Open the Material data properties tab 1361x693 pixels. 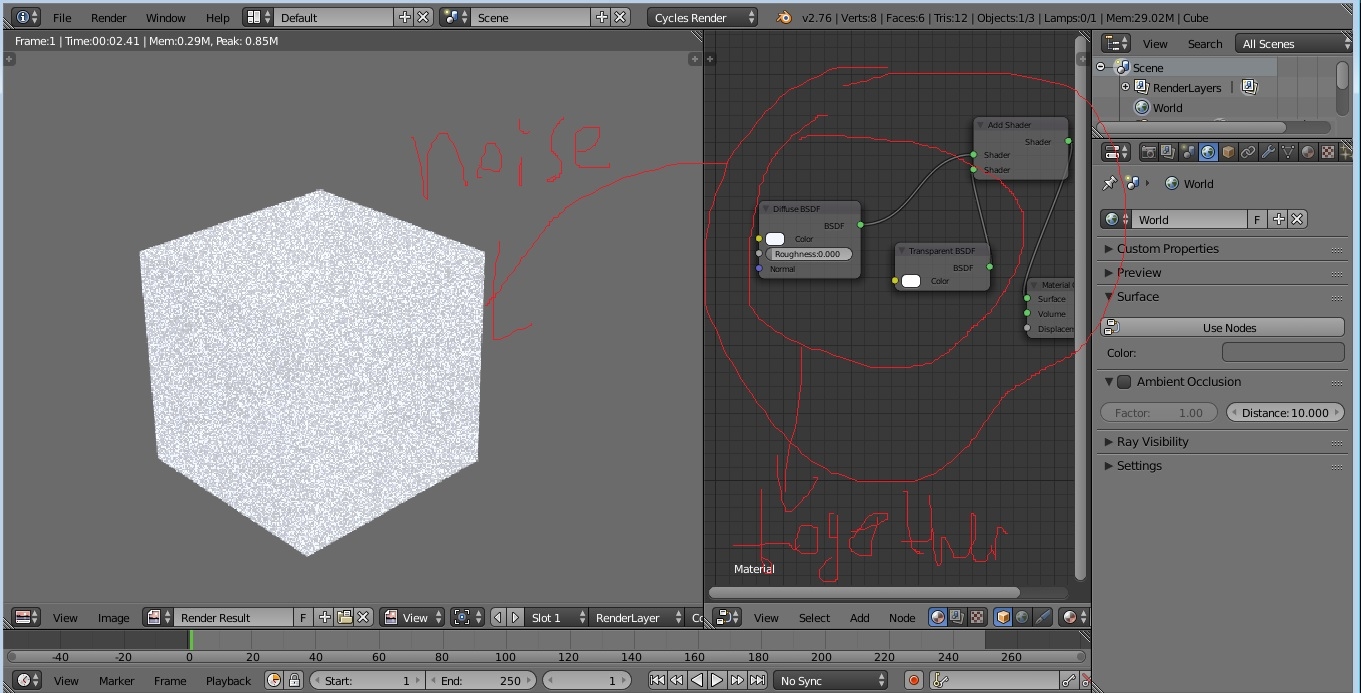click(1308, 152)
